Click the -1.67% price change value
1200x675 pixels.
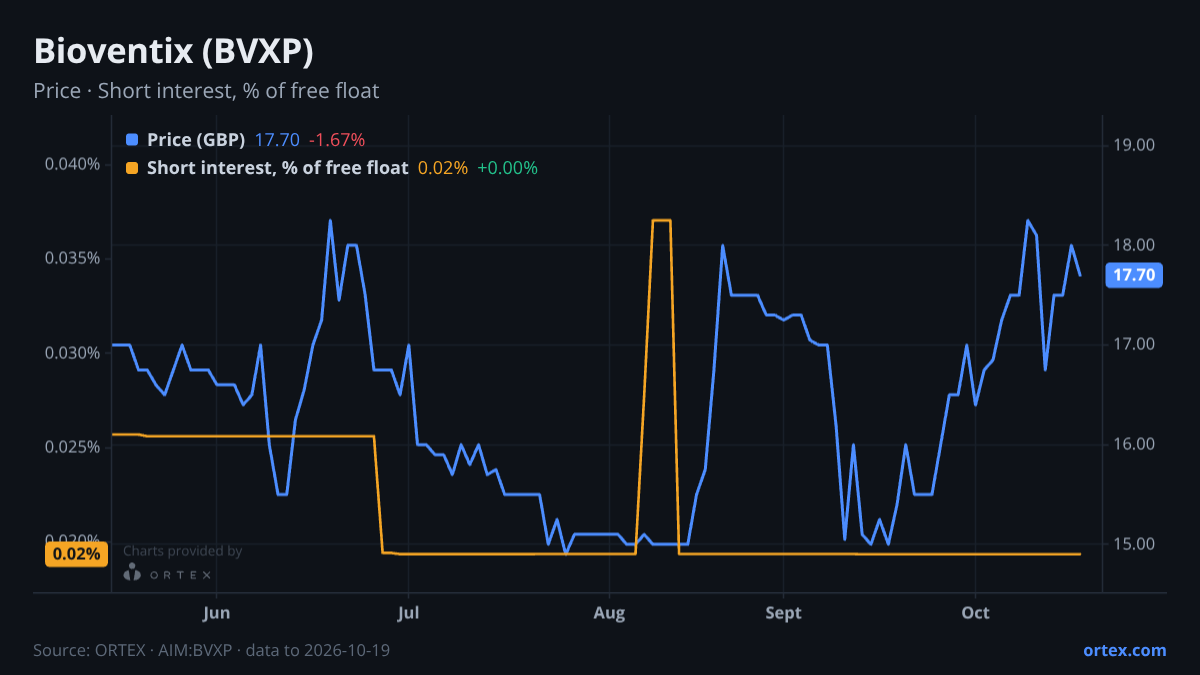coord(336,140)
